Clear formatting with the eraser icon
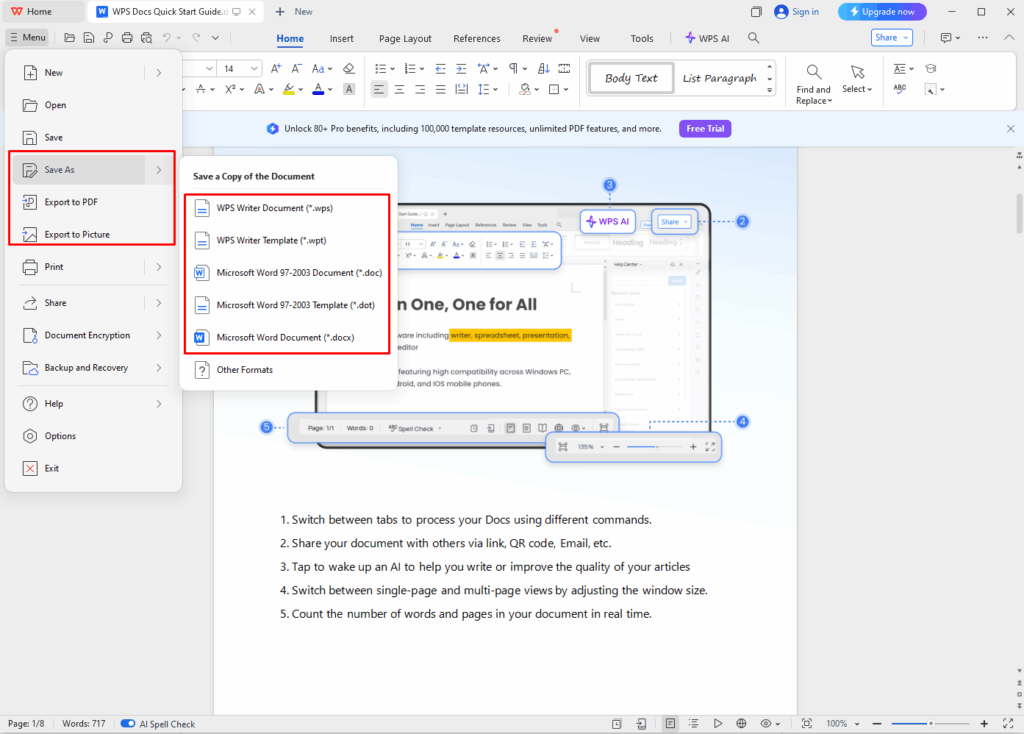Viewport: 1024px width, 734px height. (348, 67)
